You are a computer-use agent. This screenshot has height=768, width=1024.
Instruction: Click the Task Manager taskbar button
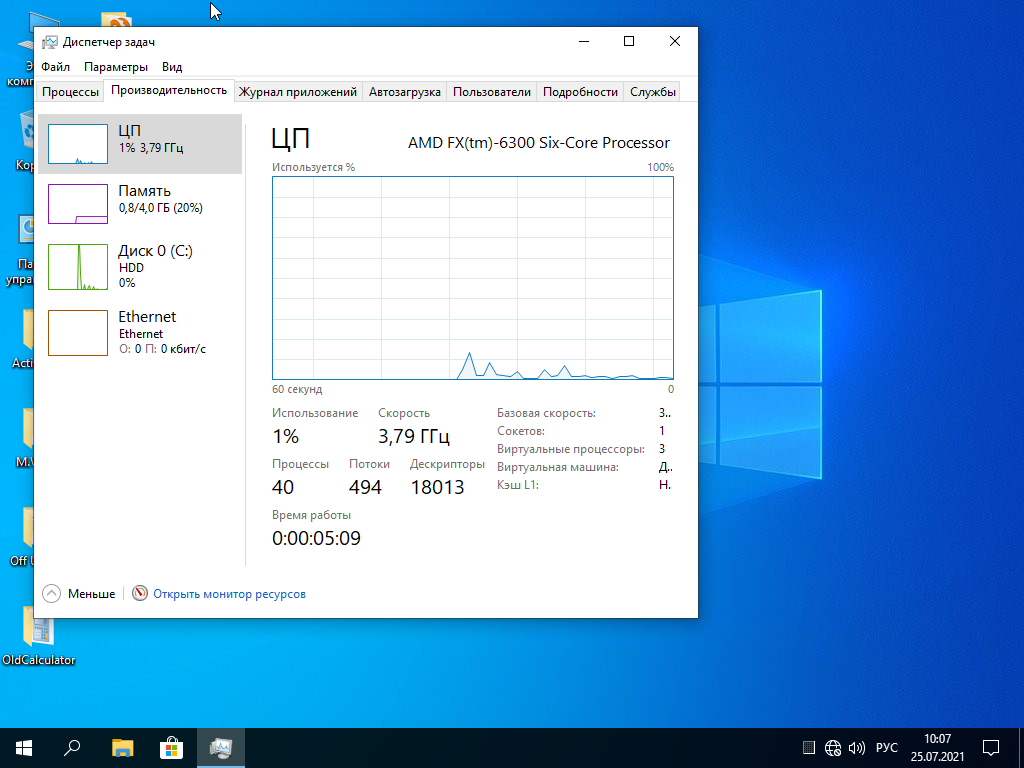point(221,748)
